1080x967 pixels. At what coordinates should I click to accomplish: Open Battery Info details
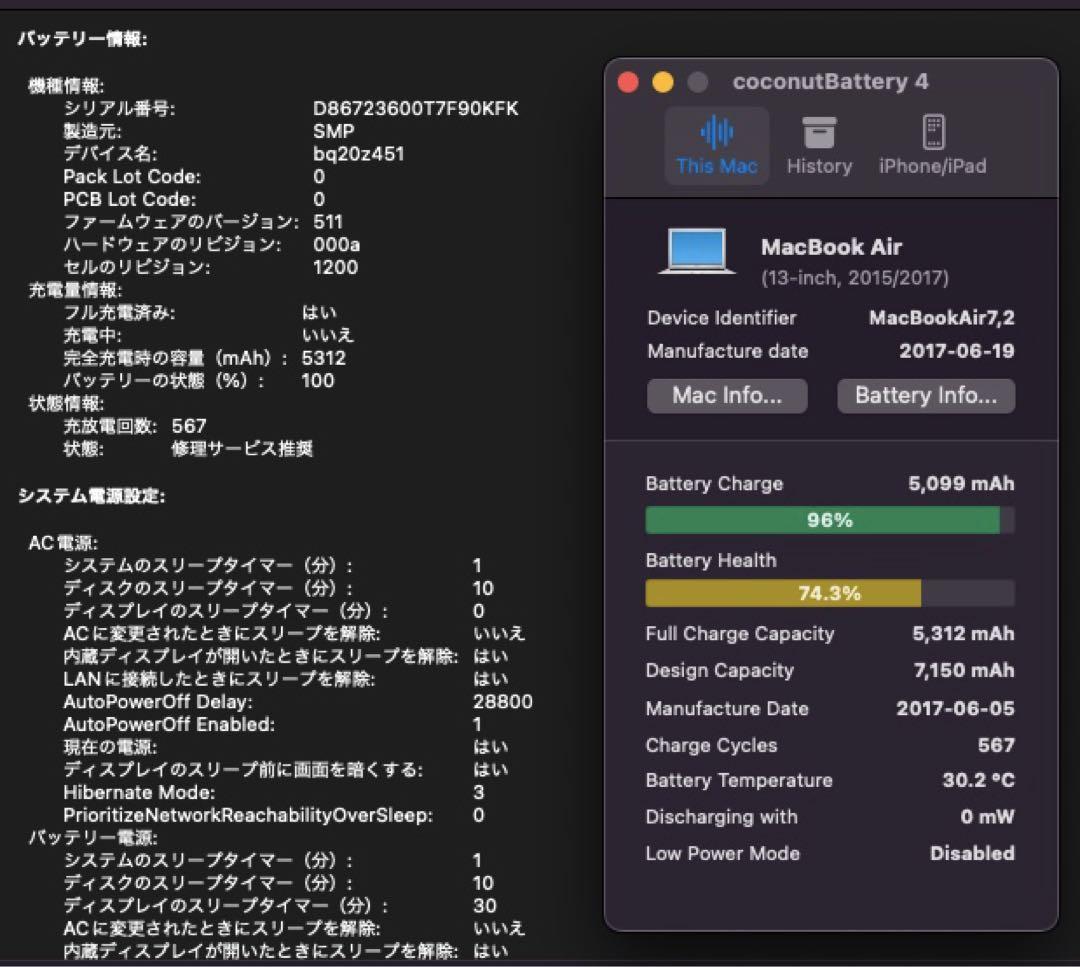[925, 396]
